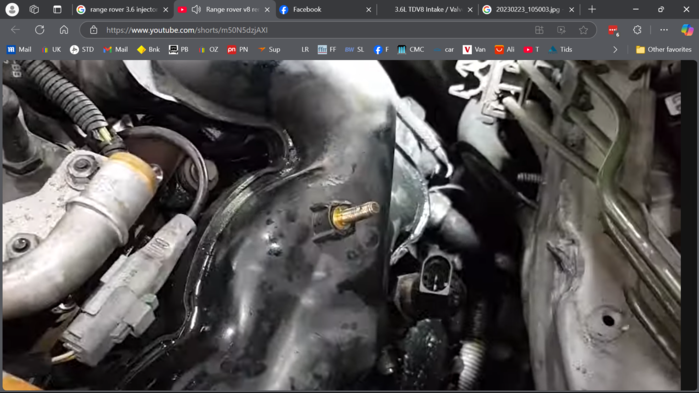Open the OZ bookmark

(208, 49)
